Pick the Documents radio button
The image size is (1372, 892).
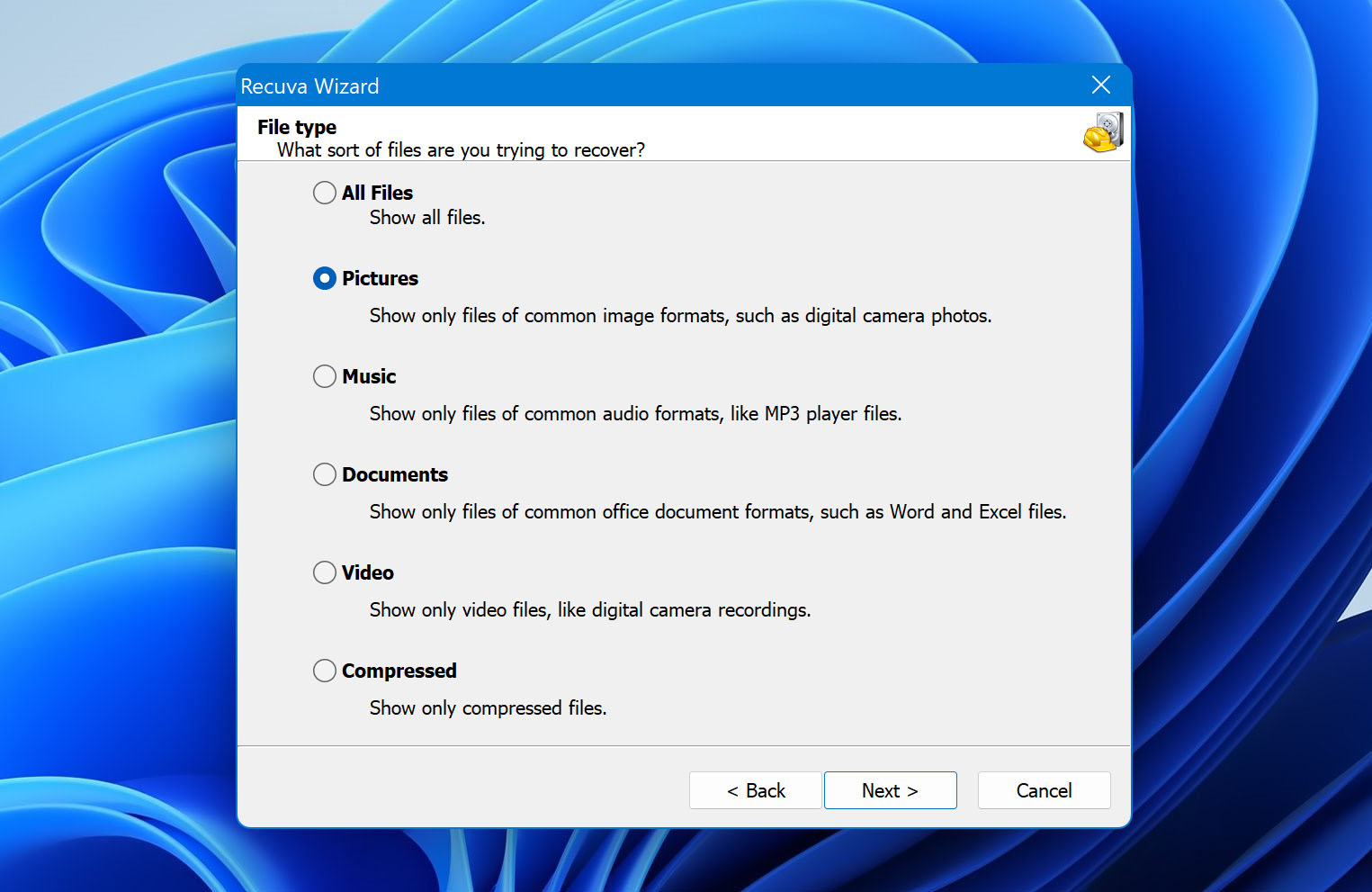325,474
